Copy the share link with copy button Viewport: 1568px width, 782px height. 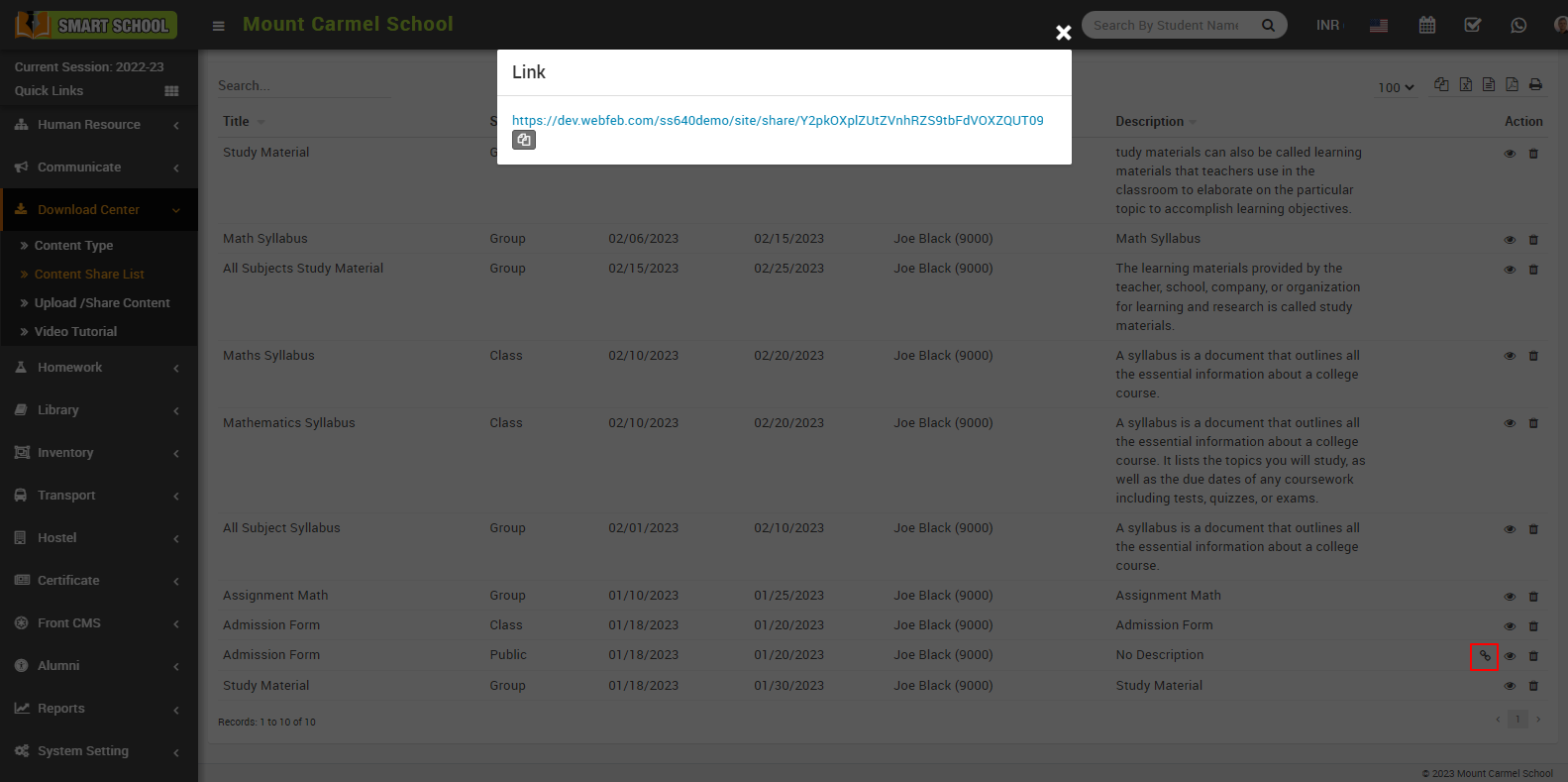click(524, 141)
